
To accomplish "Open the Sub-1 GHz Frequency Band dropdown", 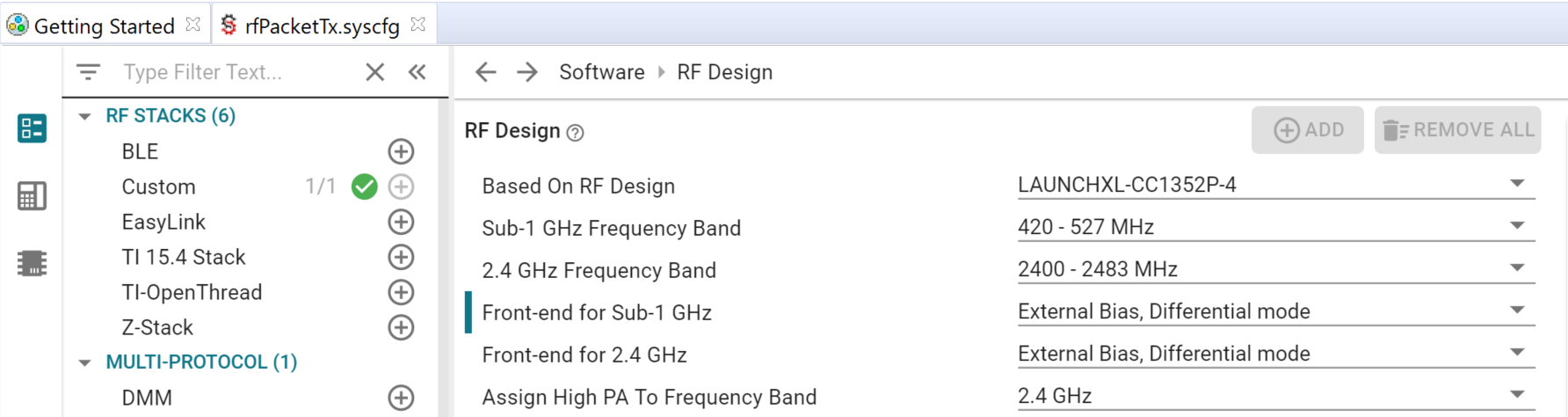I will coord(1274,227).
